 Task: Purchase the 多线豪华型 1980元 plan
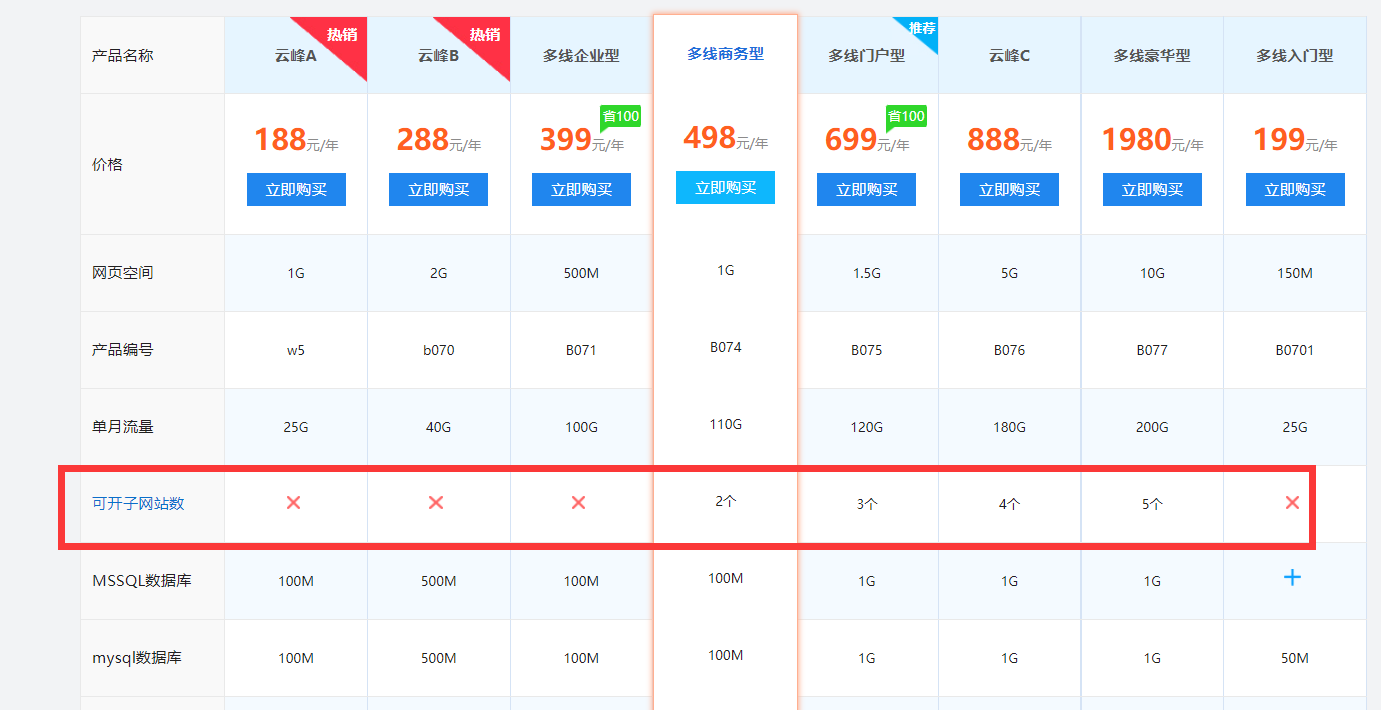tap(1152, 189)
